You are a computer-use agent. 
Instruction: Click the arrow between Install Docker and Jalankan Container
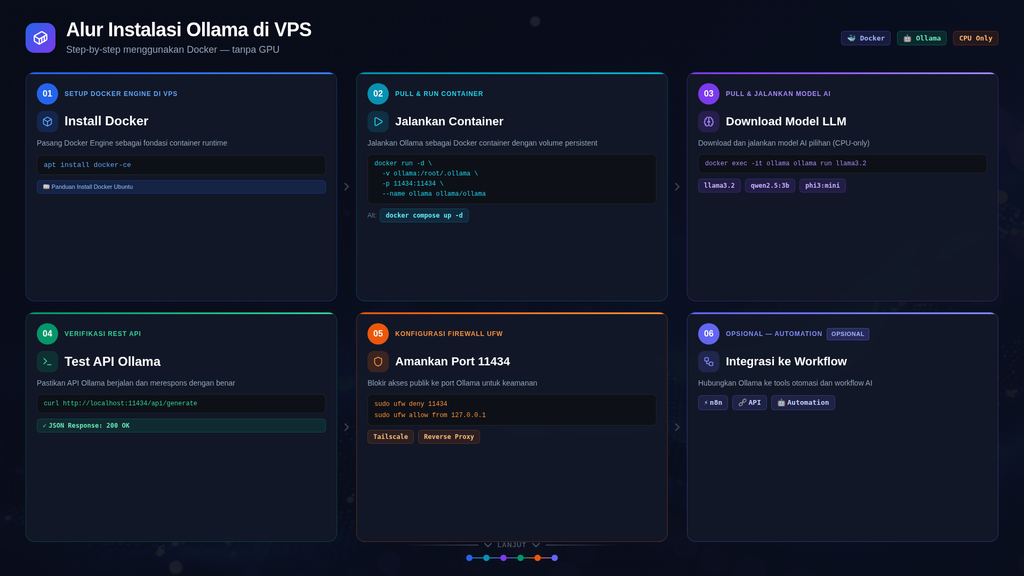pos(346,187)
